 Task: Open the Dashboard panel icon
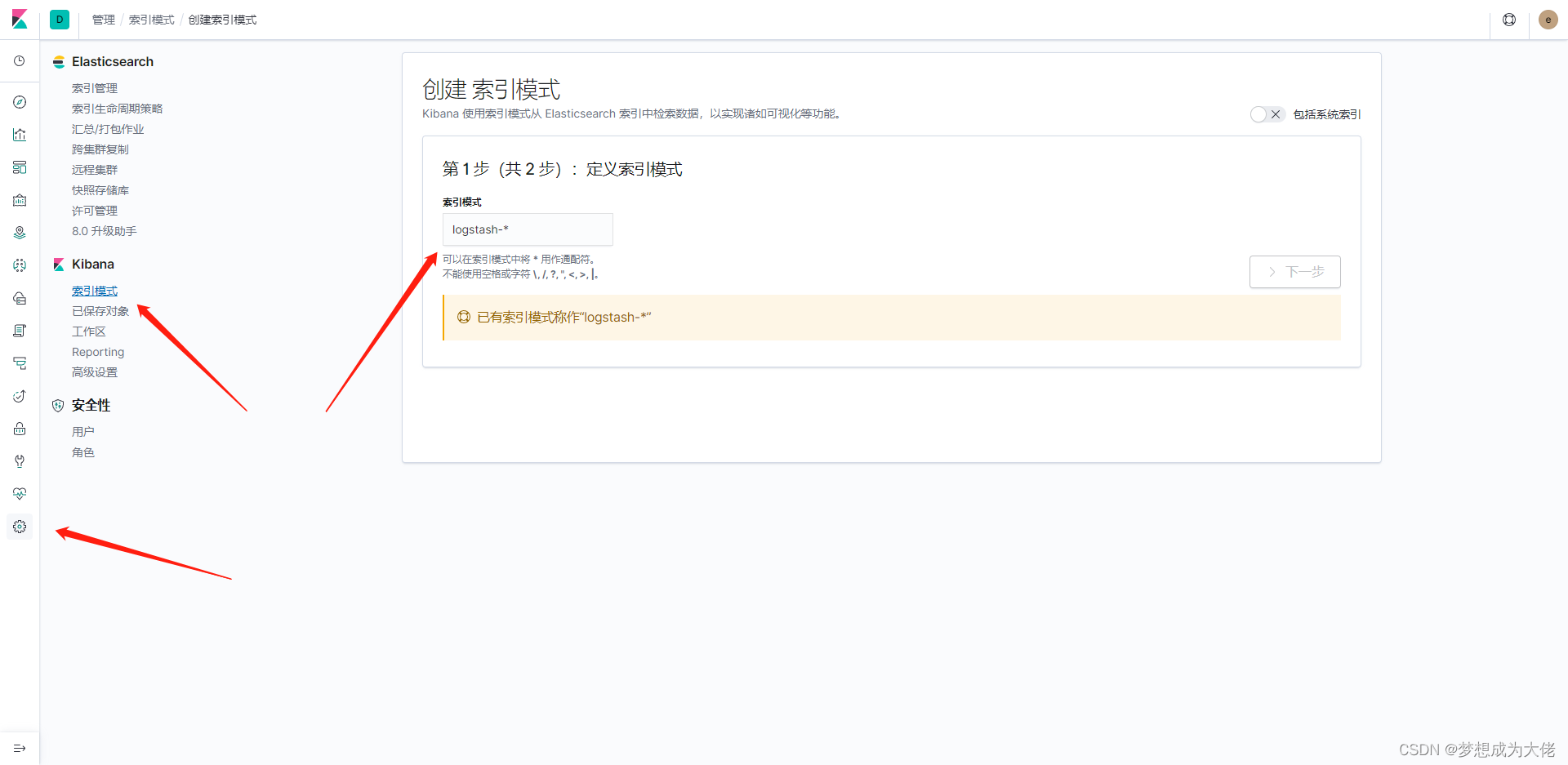pos(20,167)
